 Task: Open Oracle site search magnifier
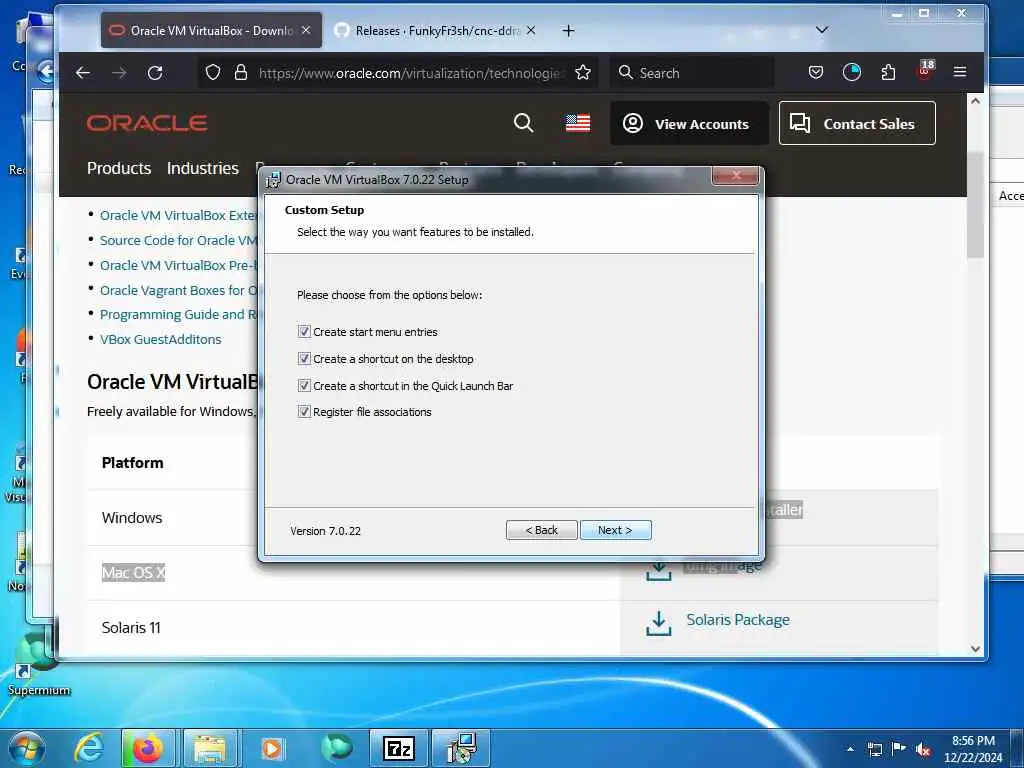[523, 123]
